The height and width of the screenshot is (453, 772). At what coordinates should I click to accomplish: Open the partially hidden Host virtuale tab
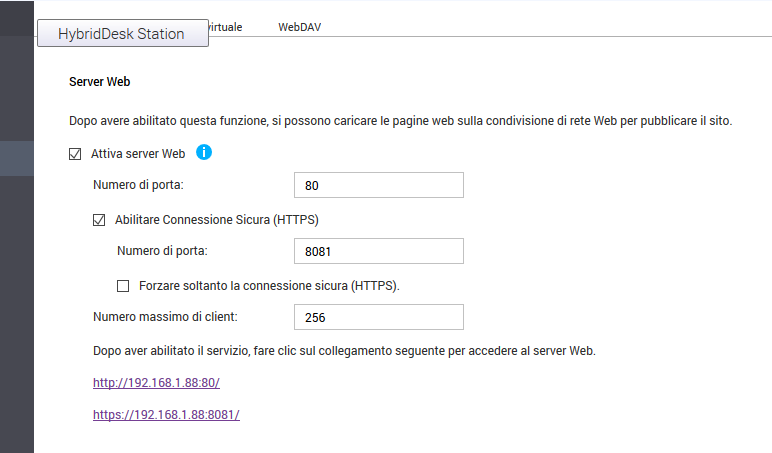[x=226, y=27]
